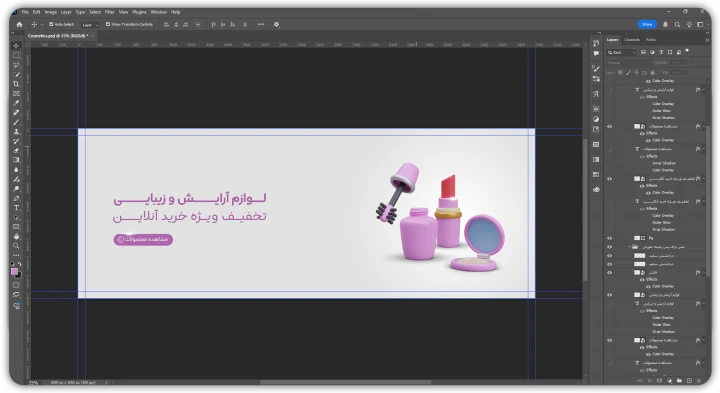Create a new layer plus icon

[x=689, y=381]
